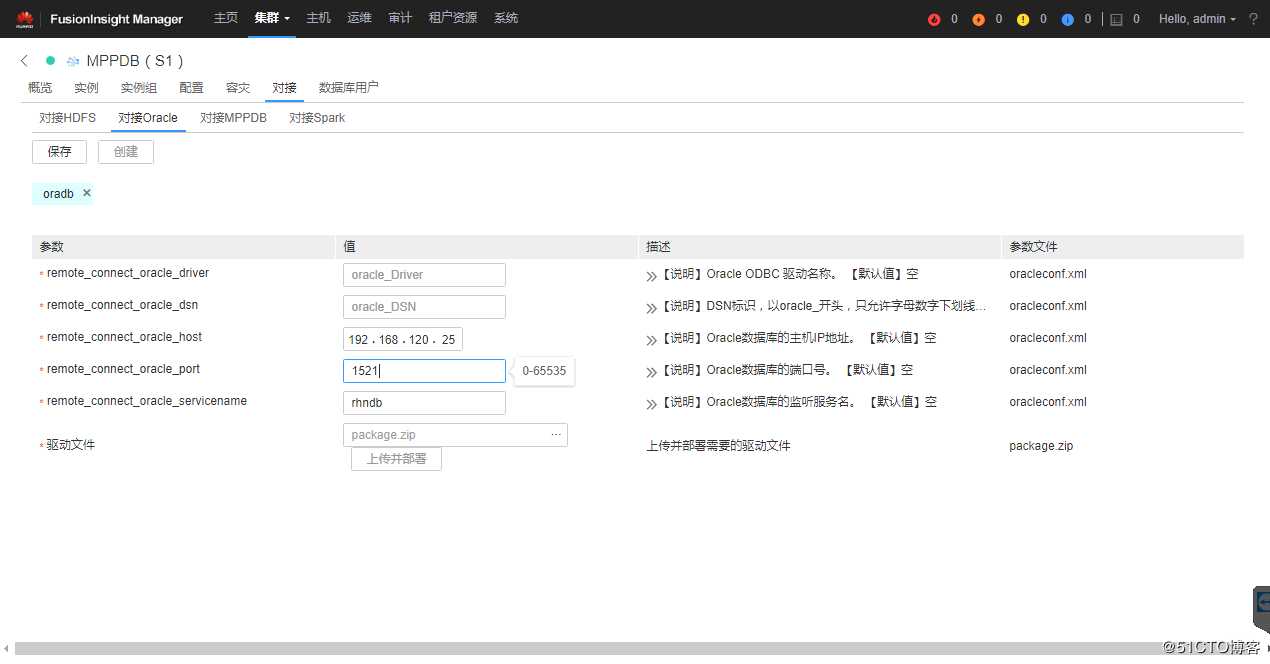Switch to the 实例组 tab

[x=139, y=88]
